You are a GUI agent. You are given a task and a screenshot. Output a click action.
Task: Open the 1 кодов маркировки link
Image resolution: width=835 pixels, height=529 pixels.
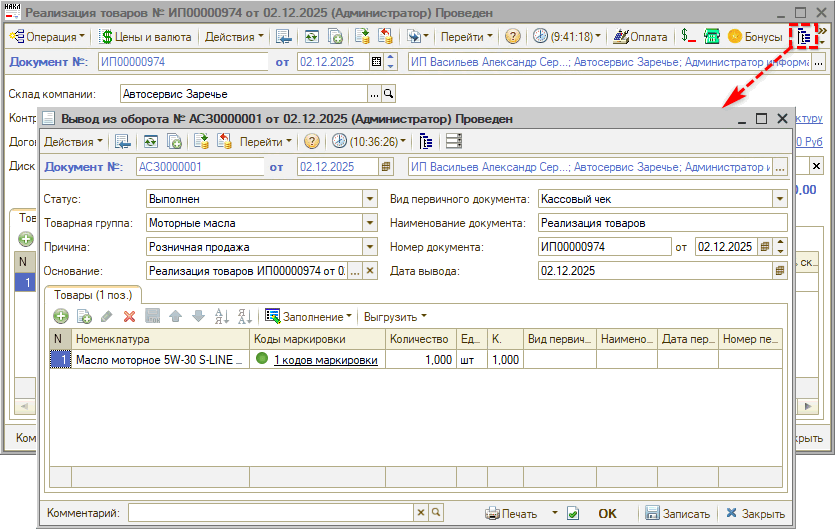[x=325, y=360]
